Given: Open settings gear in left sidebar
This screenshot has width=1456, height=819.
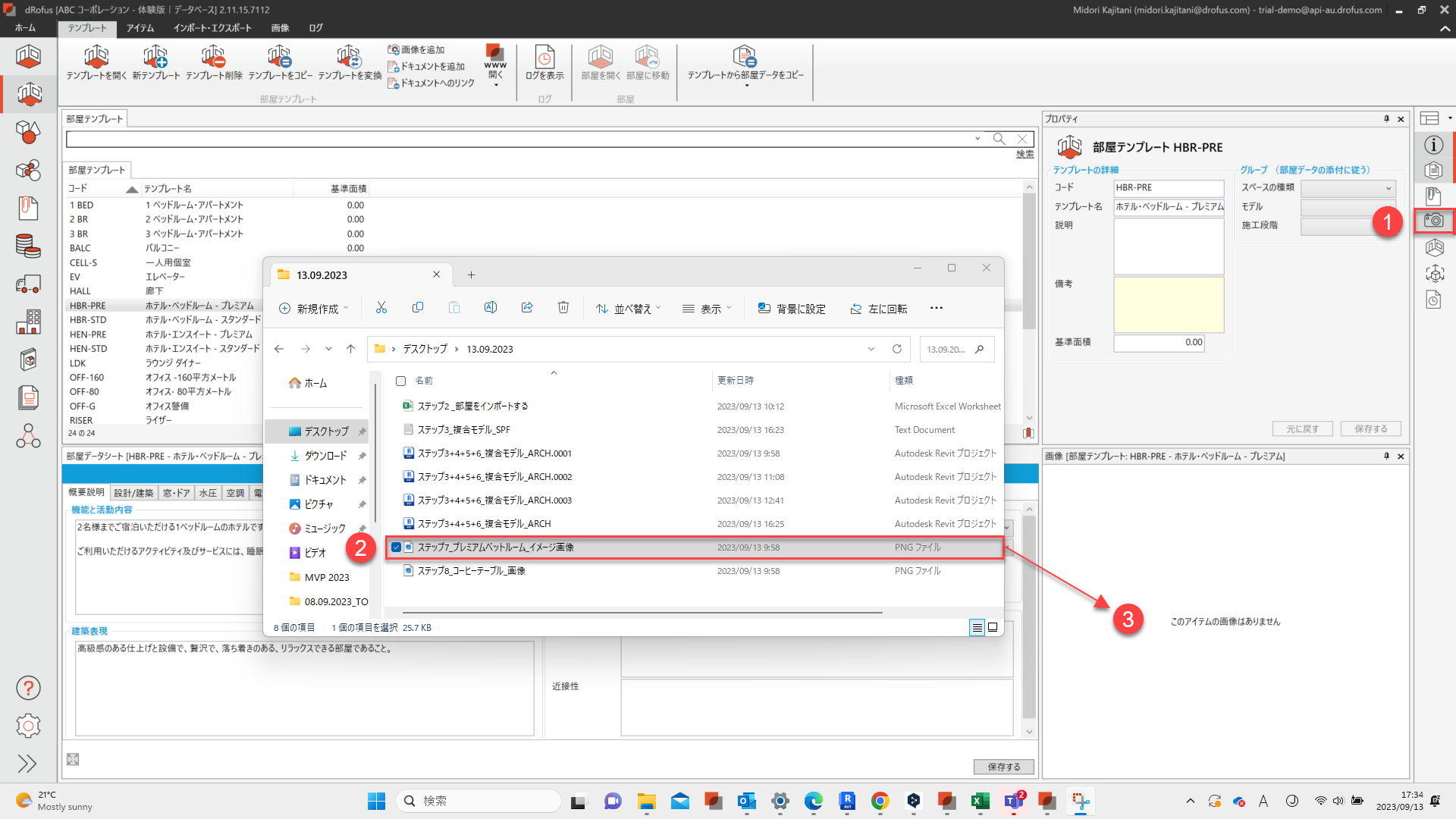Looking at the screenshot, I should click(28, 726).
